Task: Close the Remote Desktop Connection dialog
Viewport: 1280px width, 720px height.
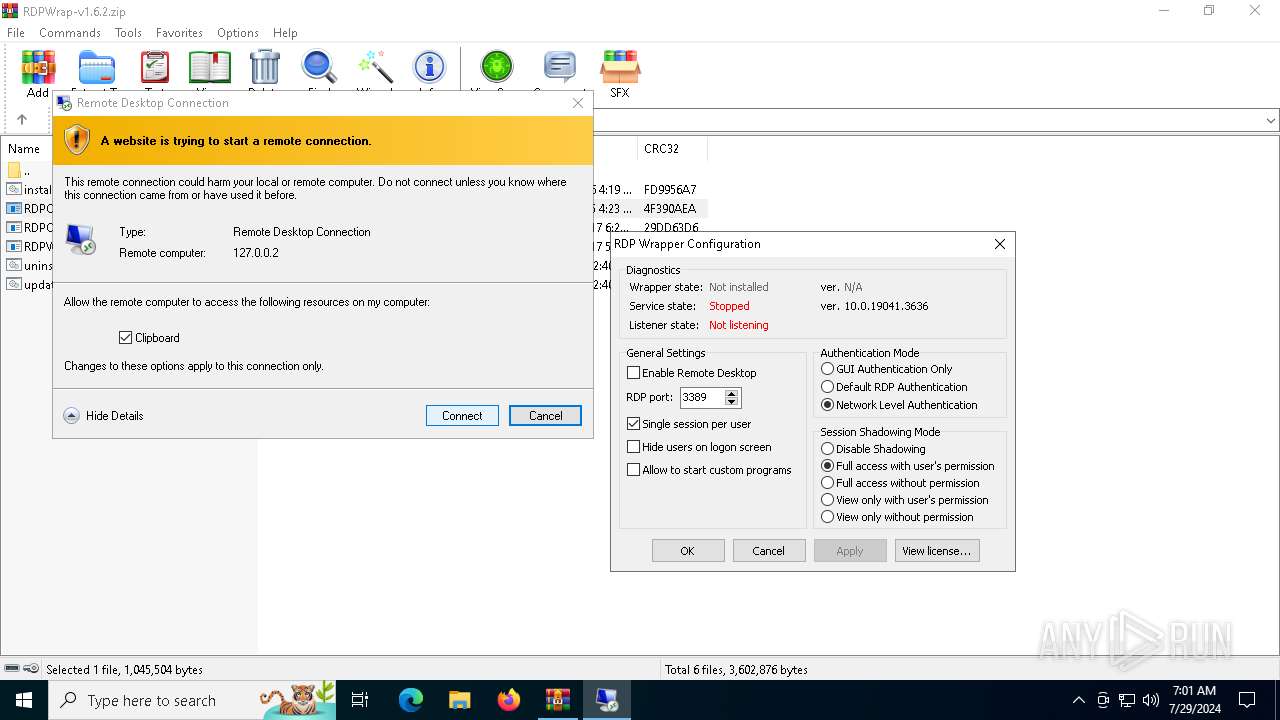Action: pyautogui.click(x=578, y=103)
